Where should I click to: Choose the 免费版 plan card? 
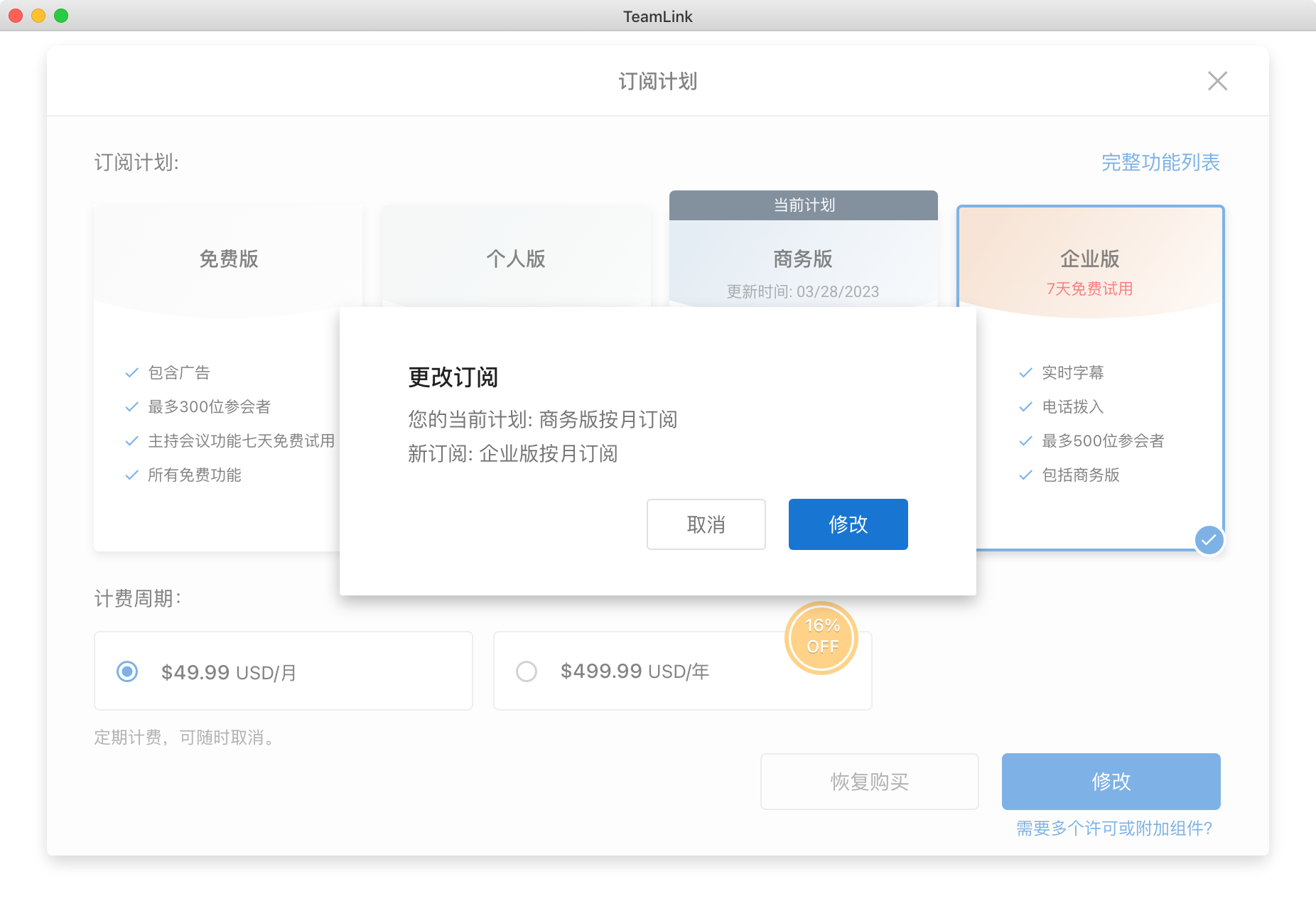click(228, 259)
